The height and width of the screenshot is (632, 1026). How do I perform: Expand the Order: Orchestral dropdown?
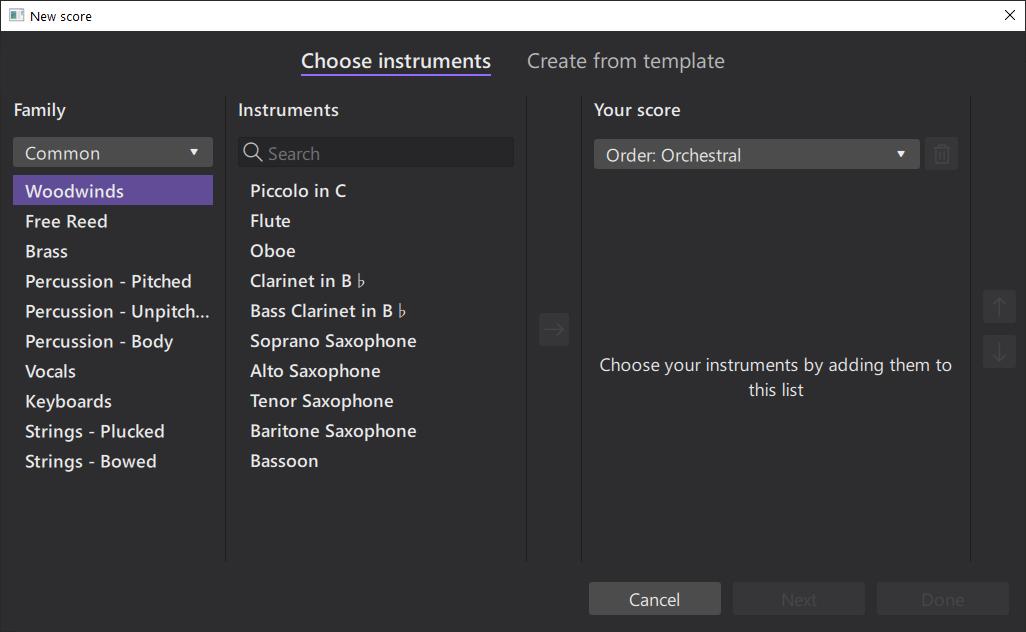click(x=756, y=155)
